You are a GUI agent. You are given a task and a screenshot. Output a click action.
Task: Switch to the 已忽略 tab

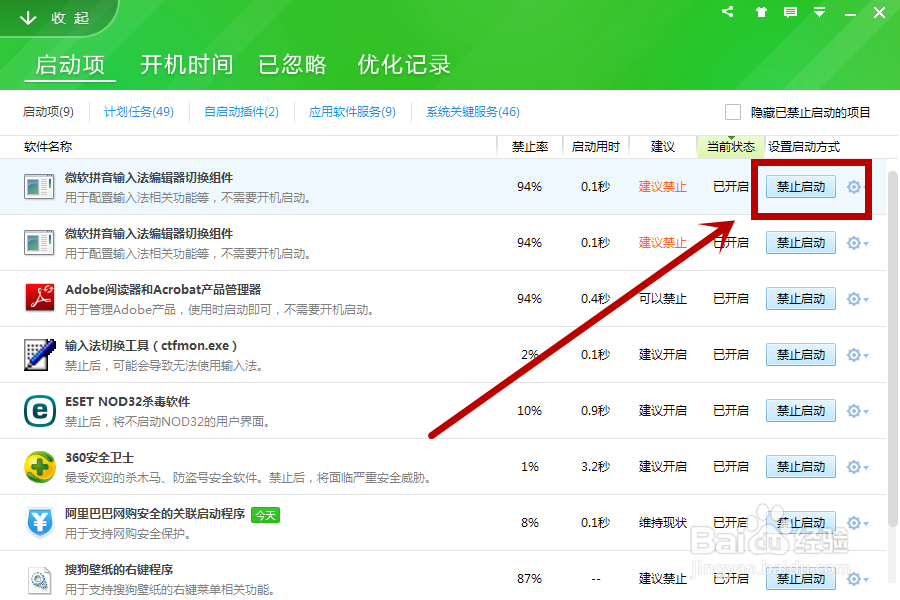[292, 65]
